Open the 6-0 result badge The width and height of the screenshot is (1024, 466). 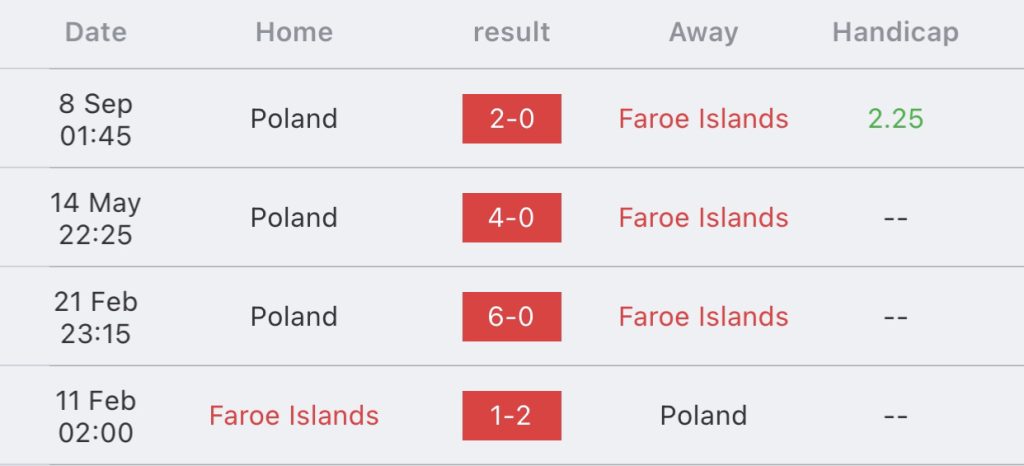tap(511, 317)
